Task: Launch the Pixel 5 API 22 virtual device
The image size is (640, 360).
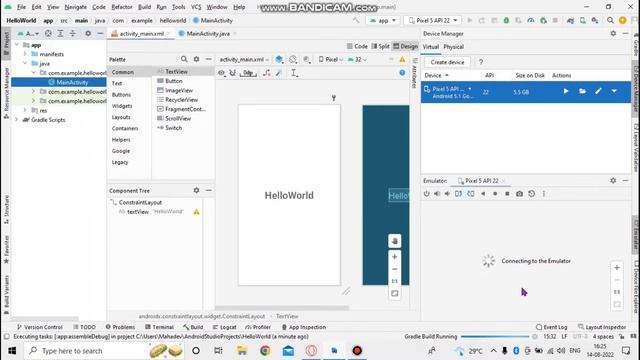Action: point(566,91)
